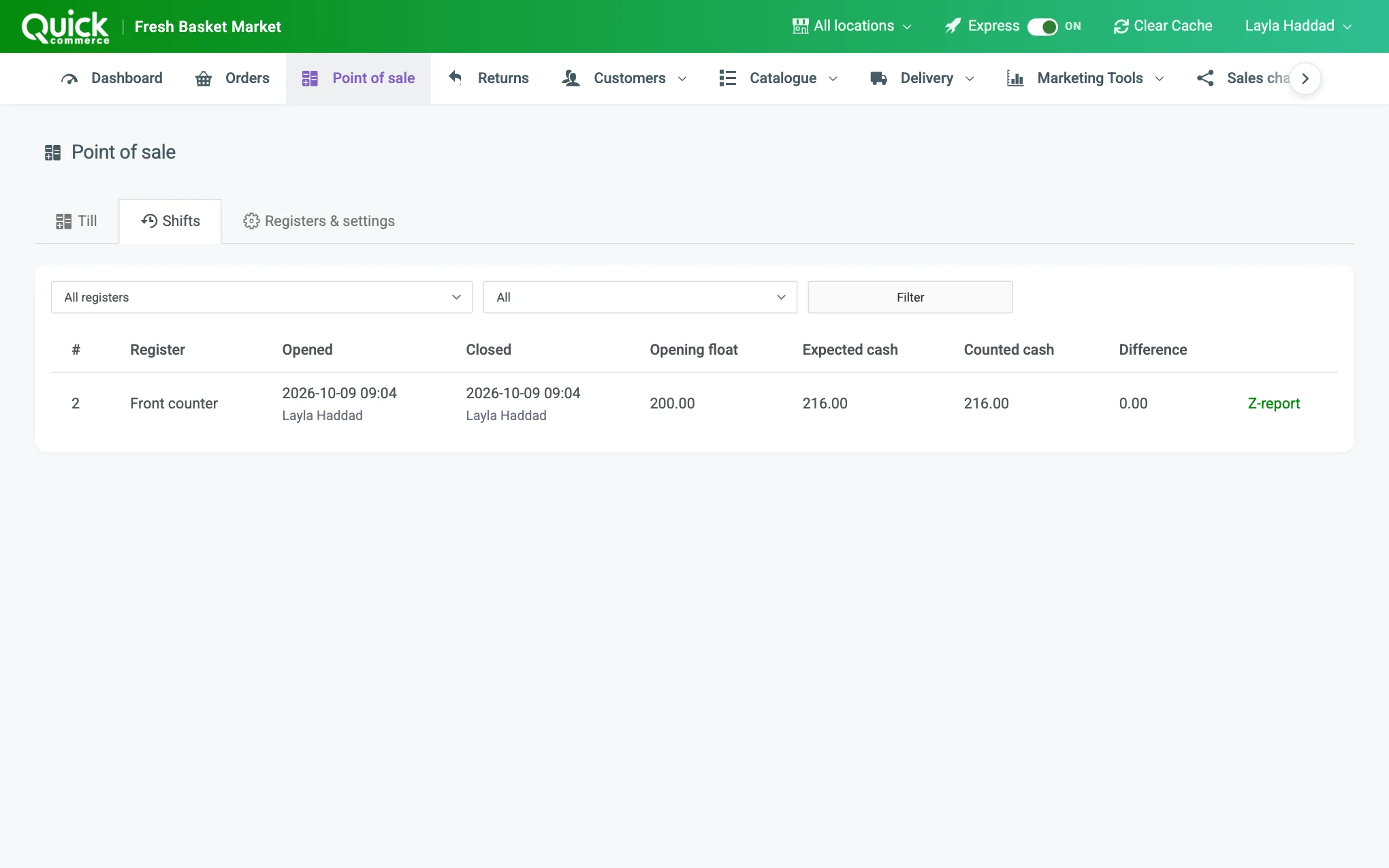Expand the All status select box

point(640,298)
